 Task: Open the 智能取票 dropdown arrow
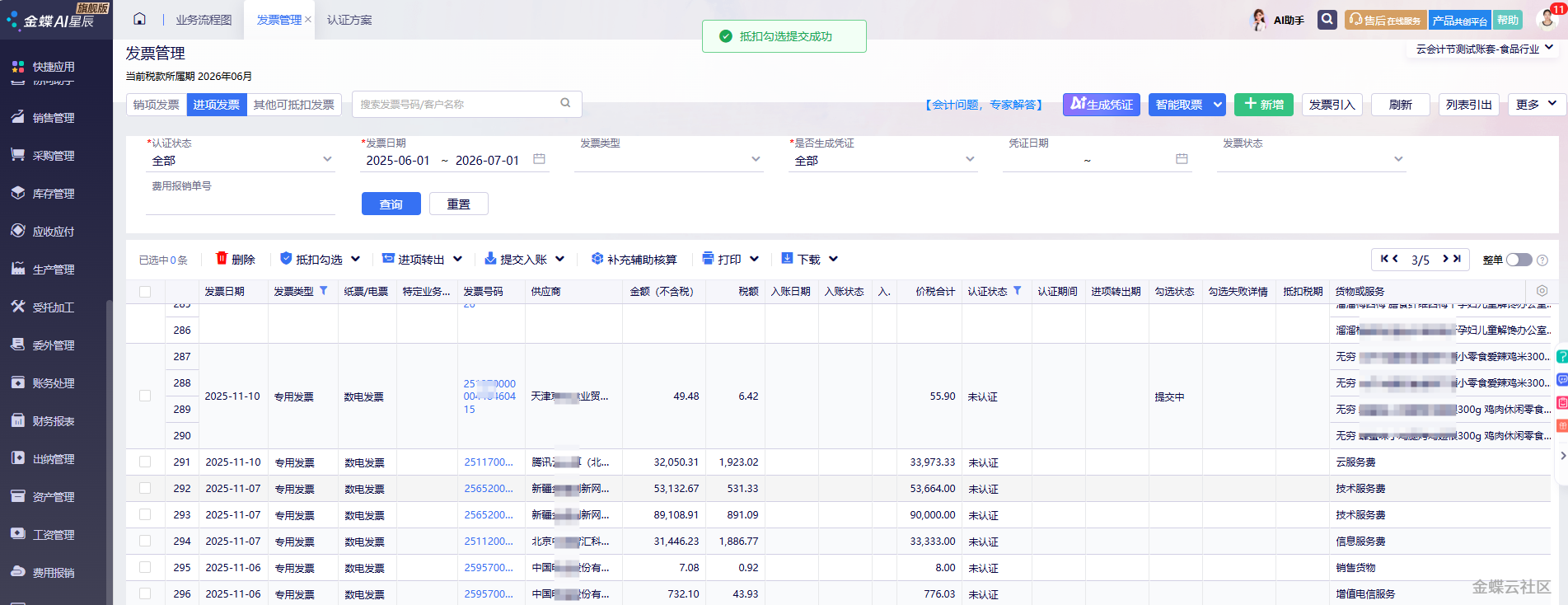1217,105
